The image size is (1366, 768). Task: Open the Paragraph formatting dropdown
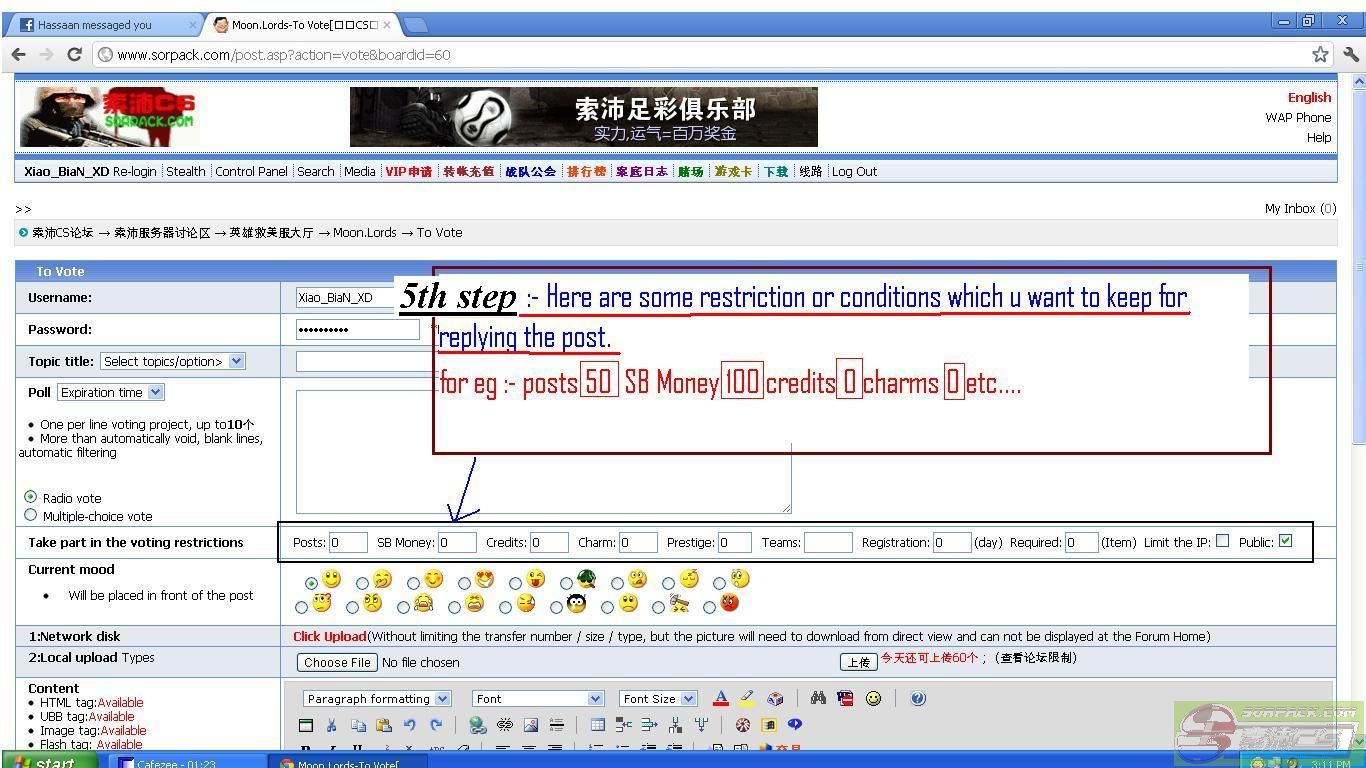376,699
